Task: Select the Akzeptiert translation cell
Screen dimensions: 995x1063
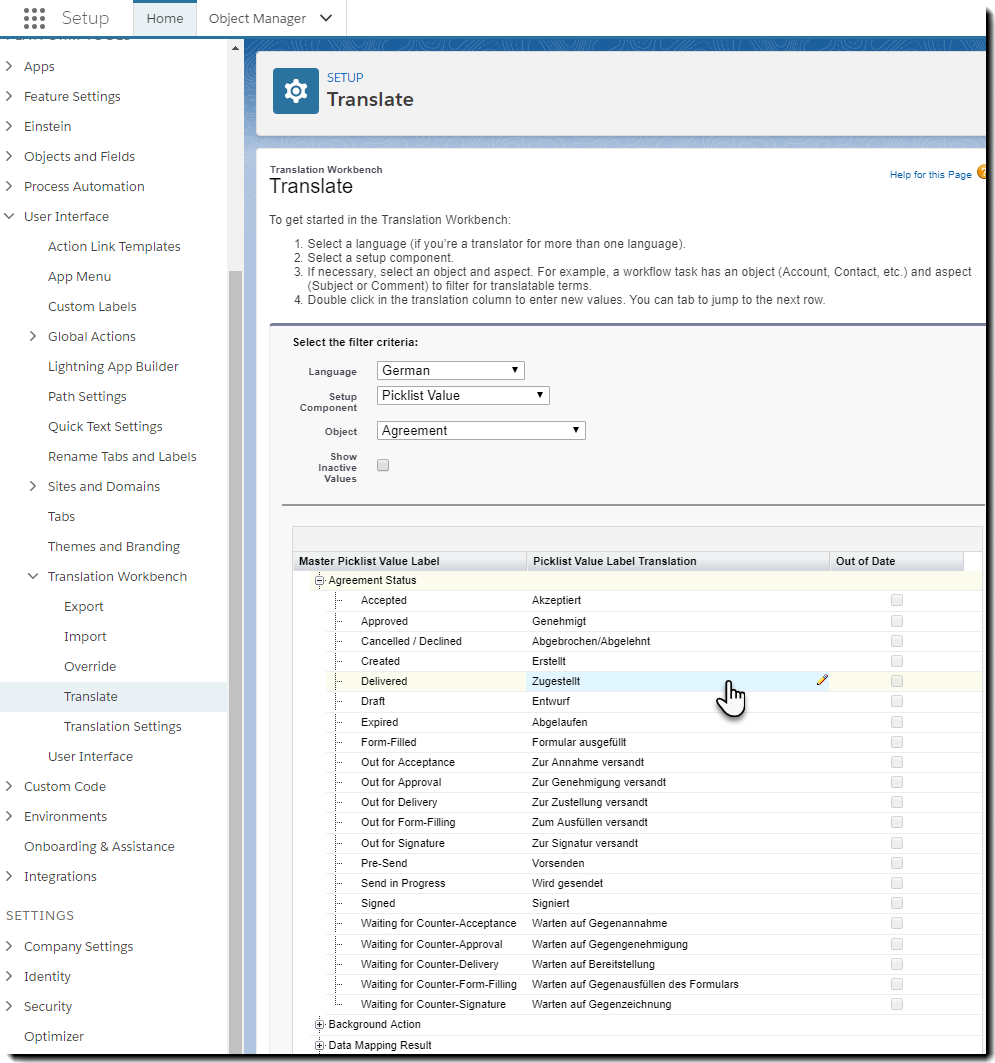Action: pos(678,600)
